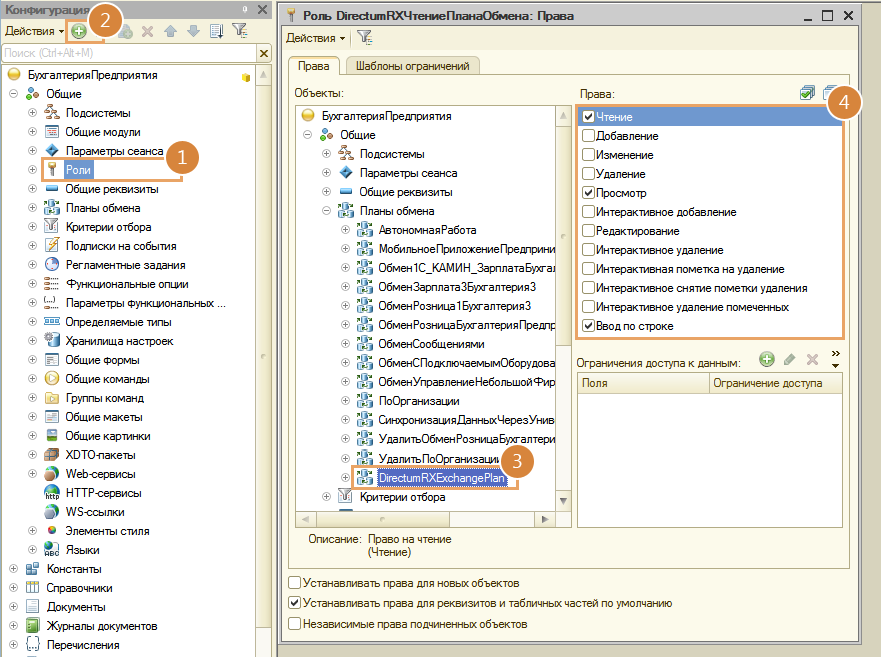Image resolution: width=881 pixels, height=657 pixels.
Task: Click the filter icon in the role window
Action: click(x=364, y=37)
